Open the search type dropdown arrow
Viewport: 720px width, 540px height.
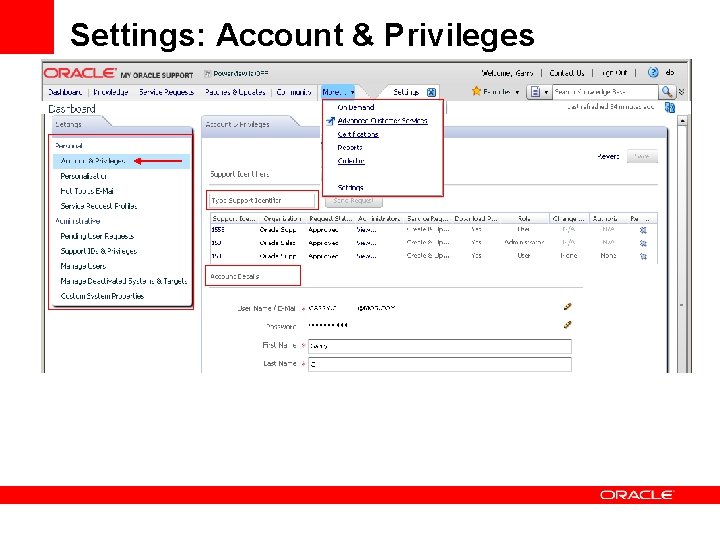click(546, 92)
